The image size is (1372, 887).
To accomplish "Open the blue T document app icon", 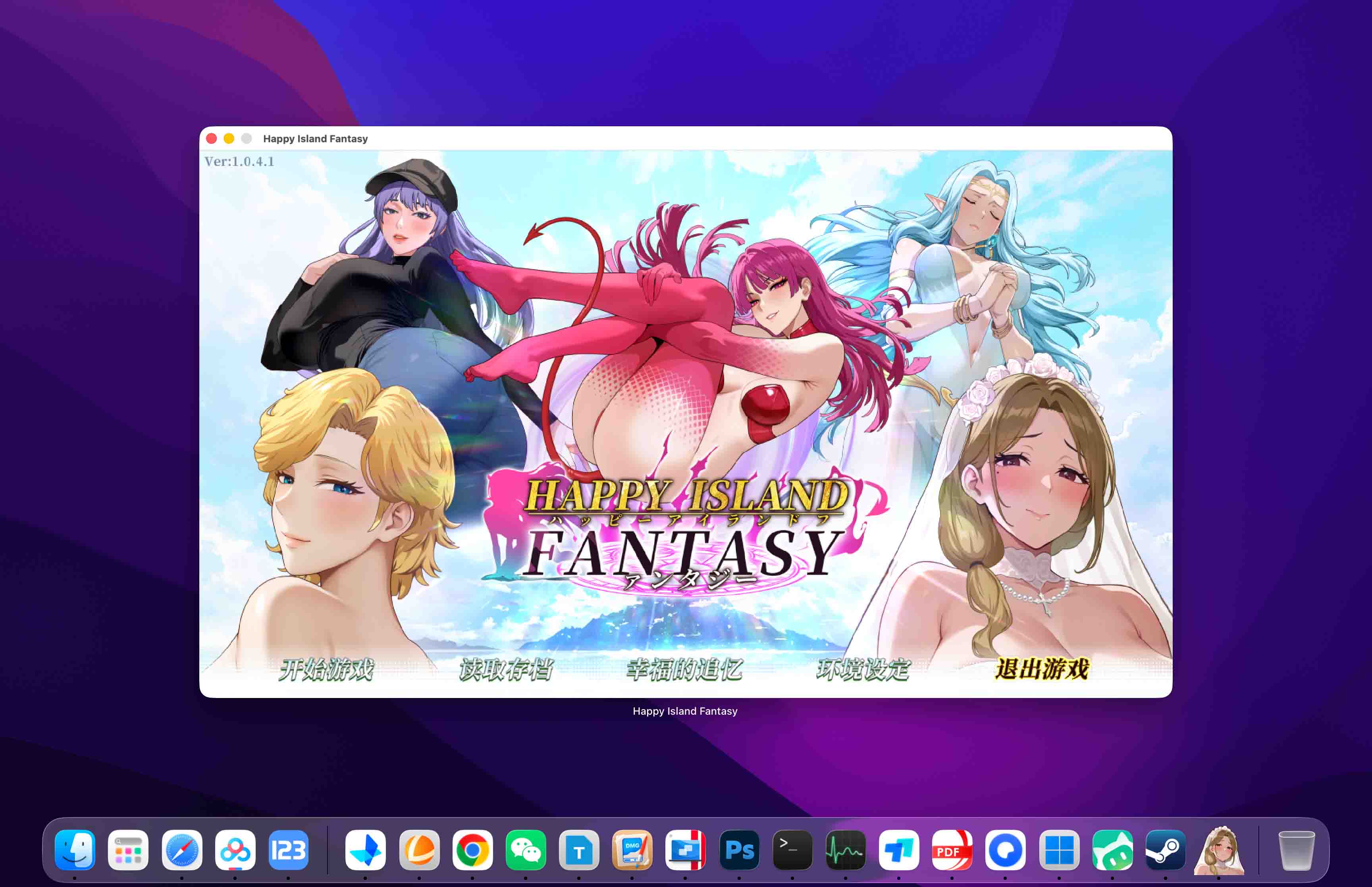I will [x=579, y=850].
